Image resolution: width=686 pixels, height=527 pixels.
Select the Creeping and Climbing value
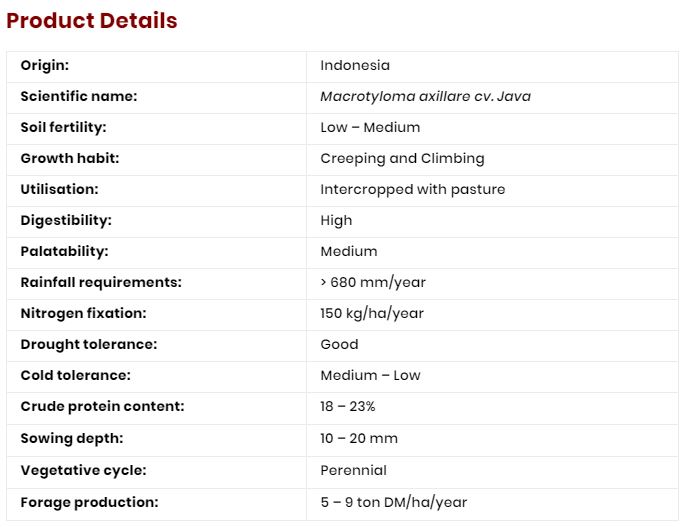pos(402,158)
